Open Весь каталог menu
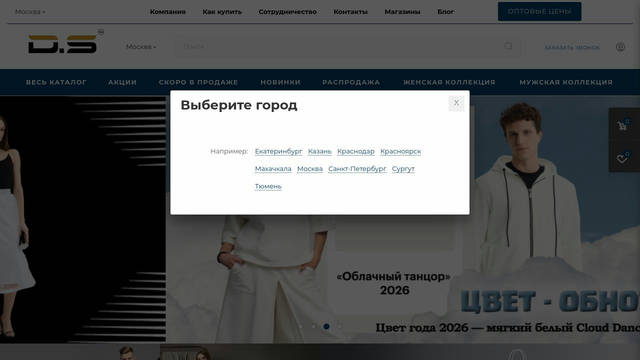 [x=56, y=82]
